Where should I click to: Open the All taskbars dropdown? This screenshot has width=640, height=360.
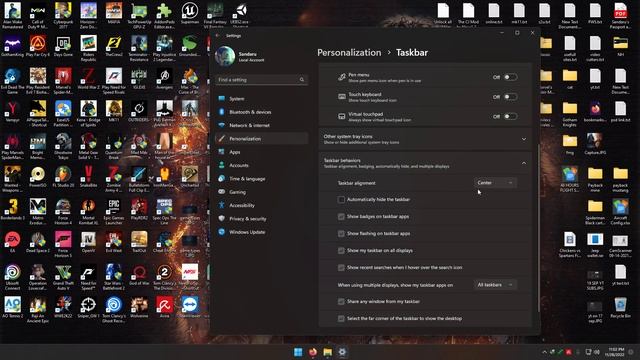coord(495,285)
